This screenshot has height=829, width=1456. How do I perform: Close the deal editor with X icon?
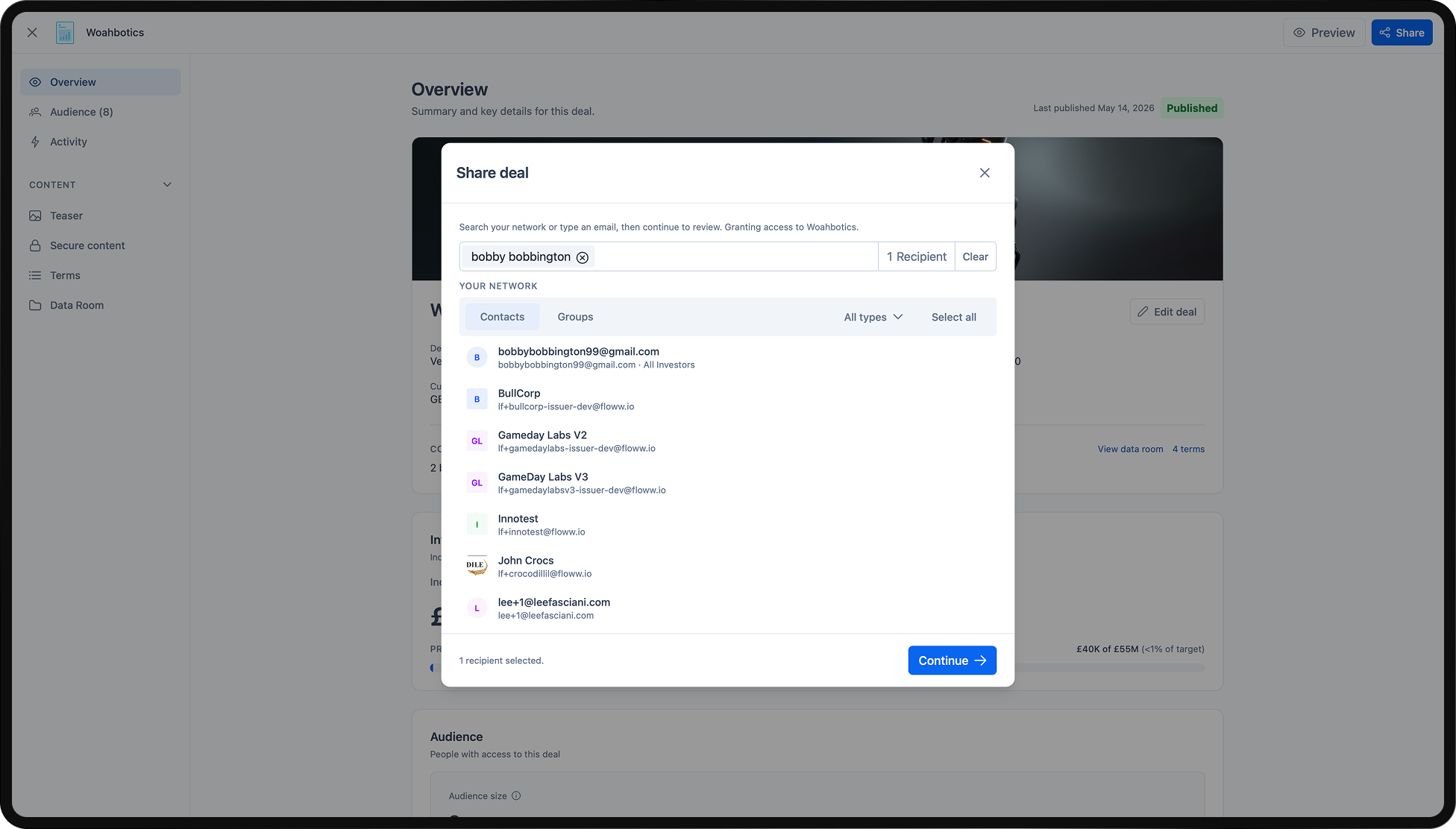click(32, 33)
